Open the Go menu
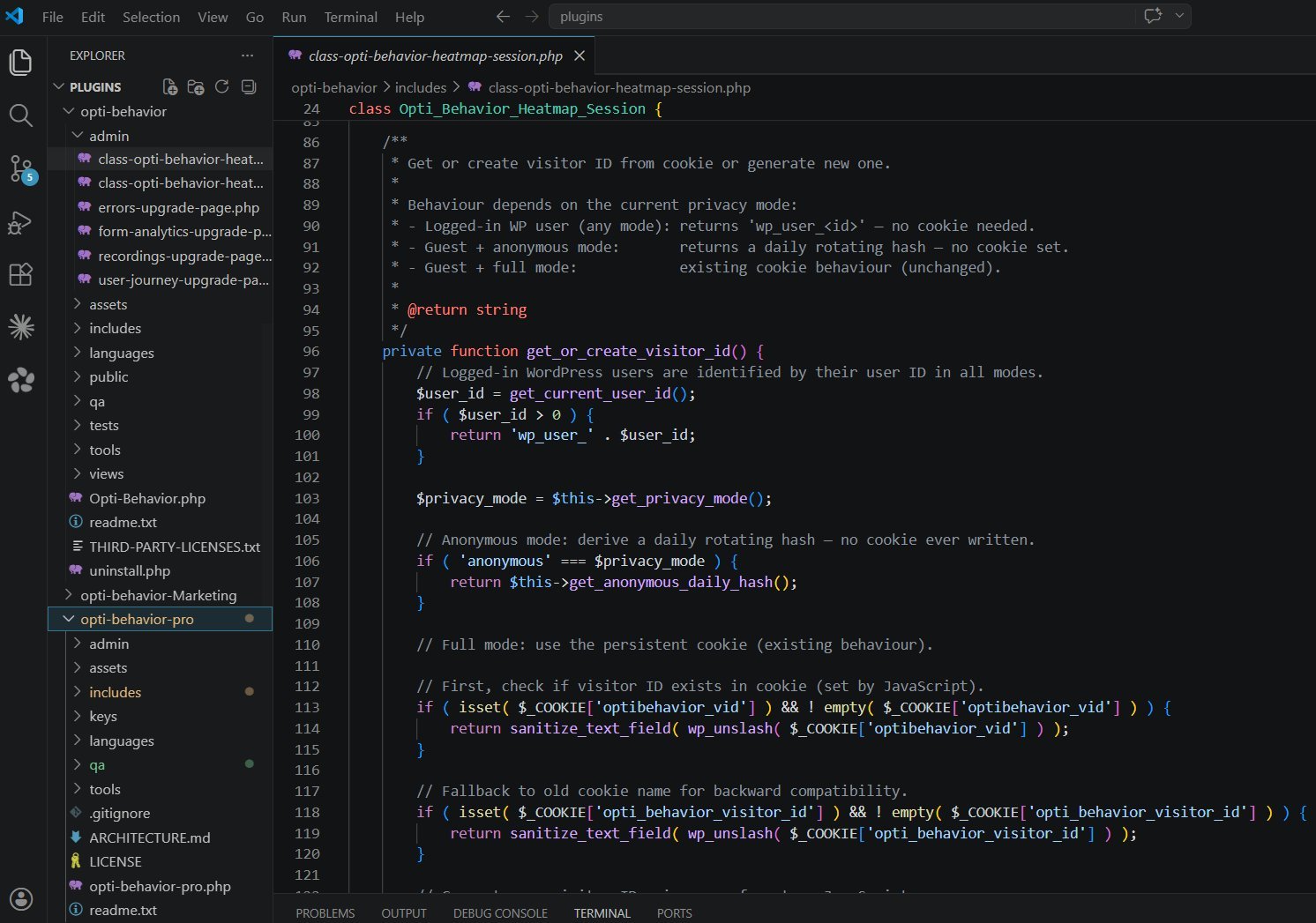The image size is (1316, 923). pos(255,17)
